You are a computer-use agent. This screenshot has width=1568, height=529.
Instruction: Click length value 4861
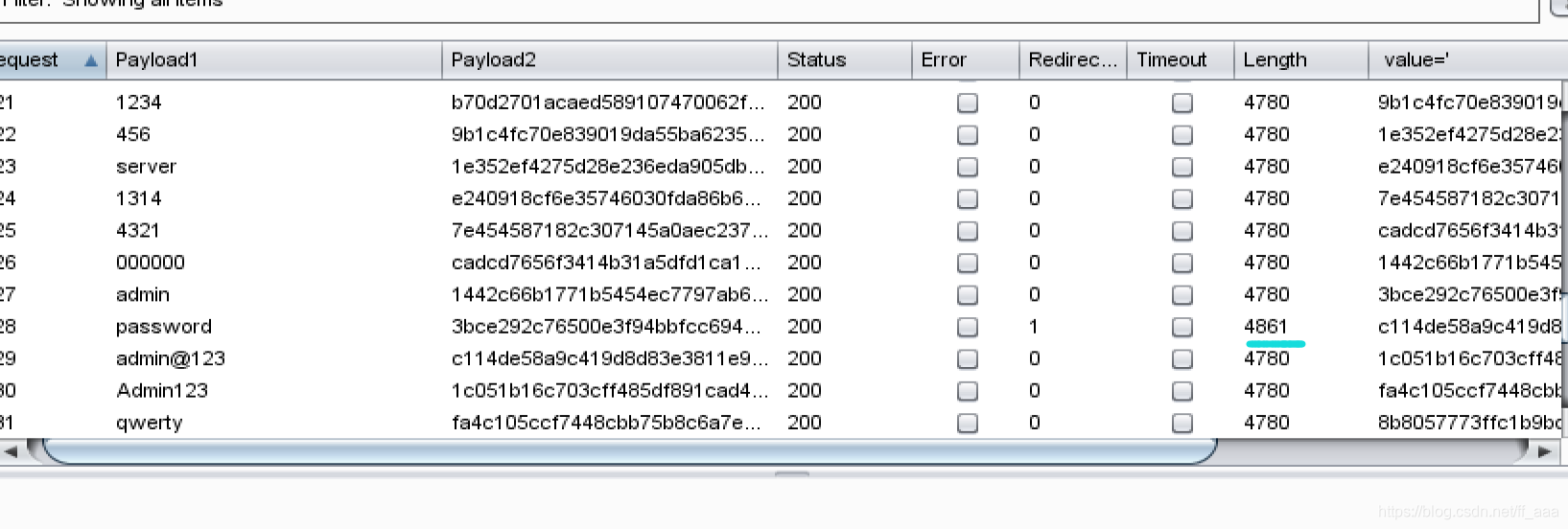coord(1266,327)
